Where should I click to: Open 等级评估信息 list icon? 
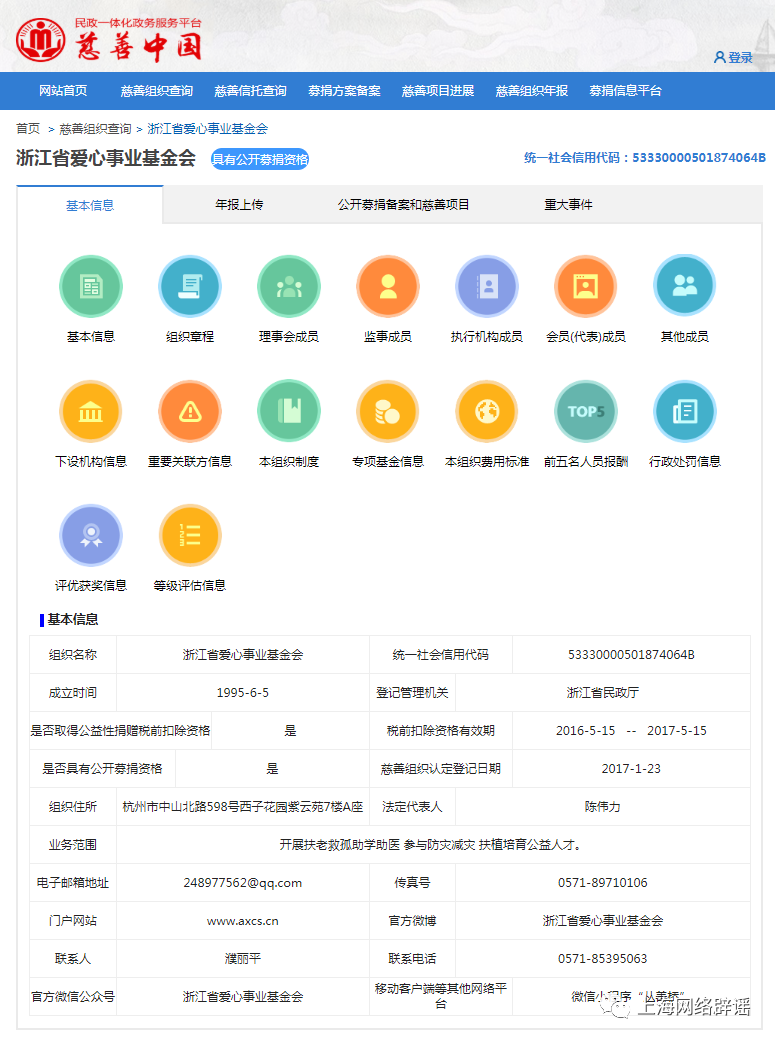[x=190, y=535]
